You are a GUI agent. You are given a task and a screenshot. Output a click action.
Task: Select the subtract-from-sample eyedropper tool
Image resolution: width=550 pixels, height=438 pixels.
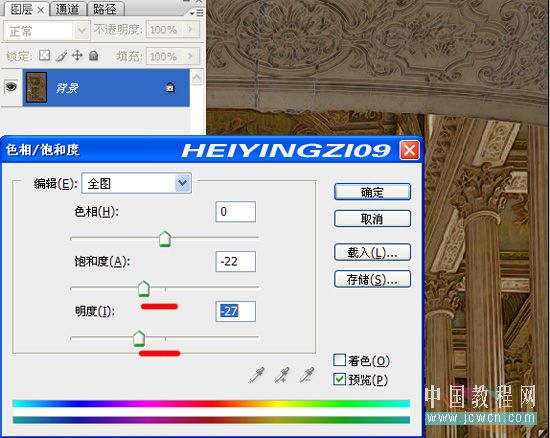pyautogui.click(x=307, y=375)
